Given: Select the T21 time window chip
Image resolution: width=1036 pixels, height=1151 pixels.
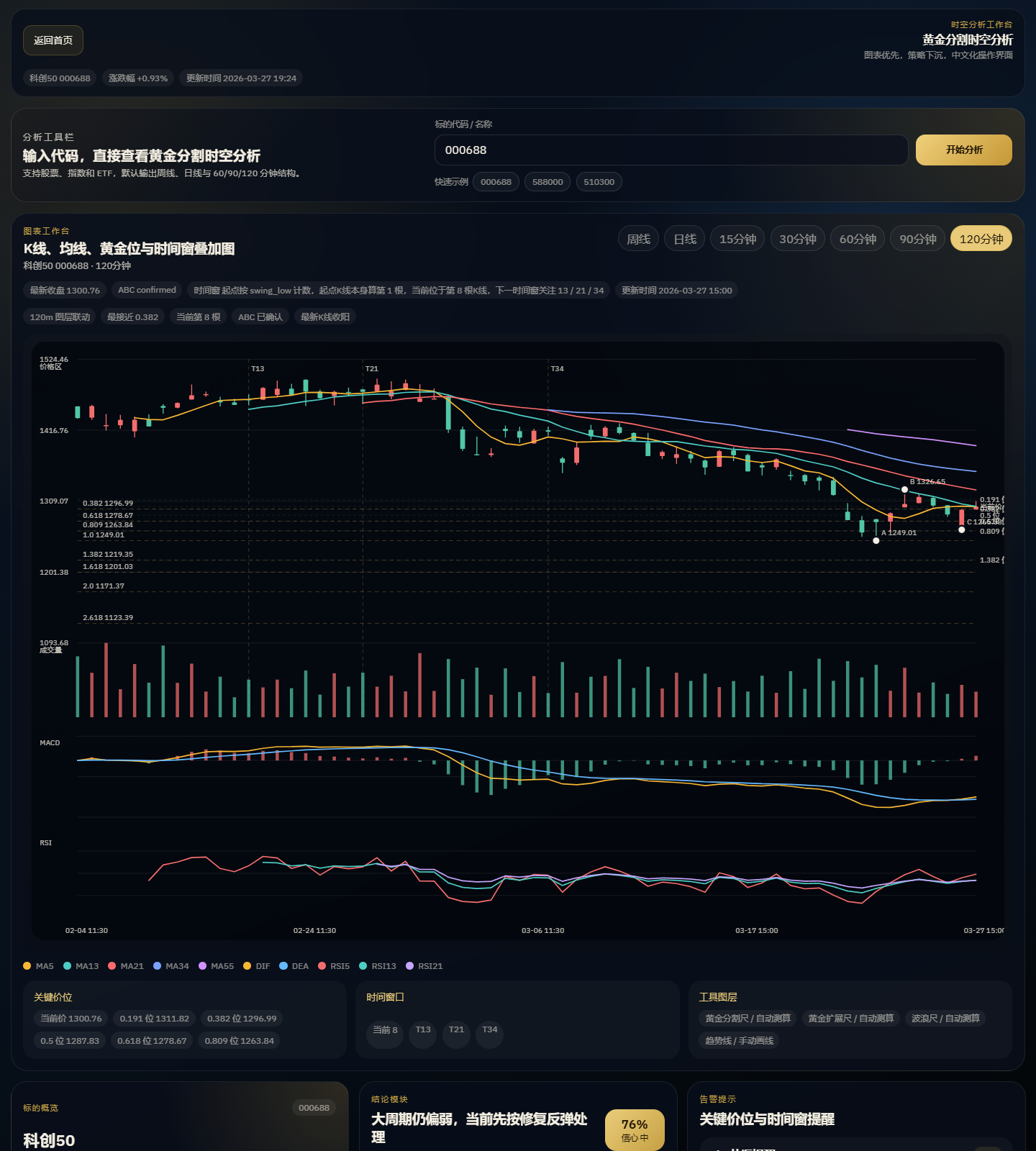Looking at the screenshot, I should [x=456, y=1030].
